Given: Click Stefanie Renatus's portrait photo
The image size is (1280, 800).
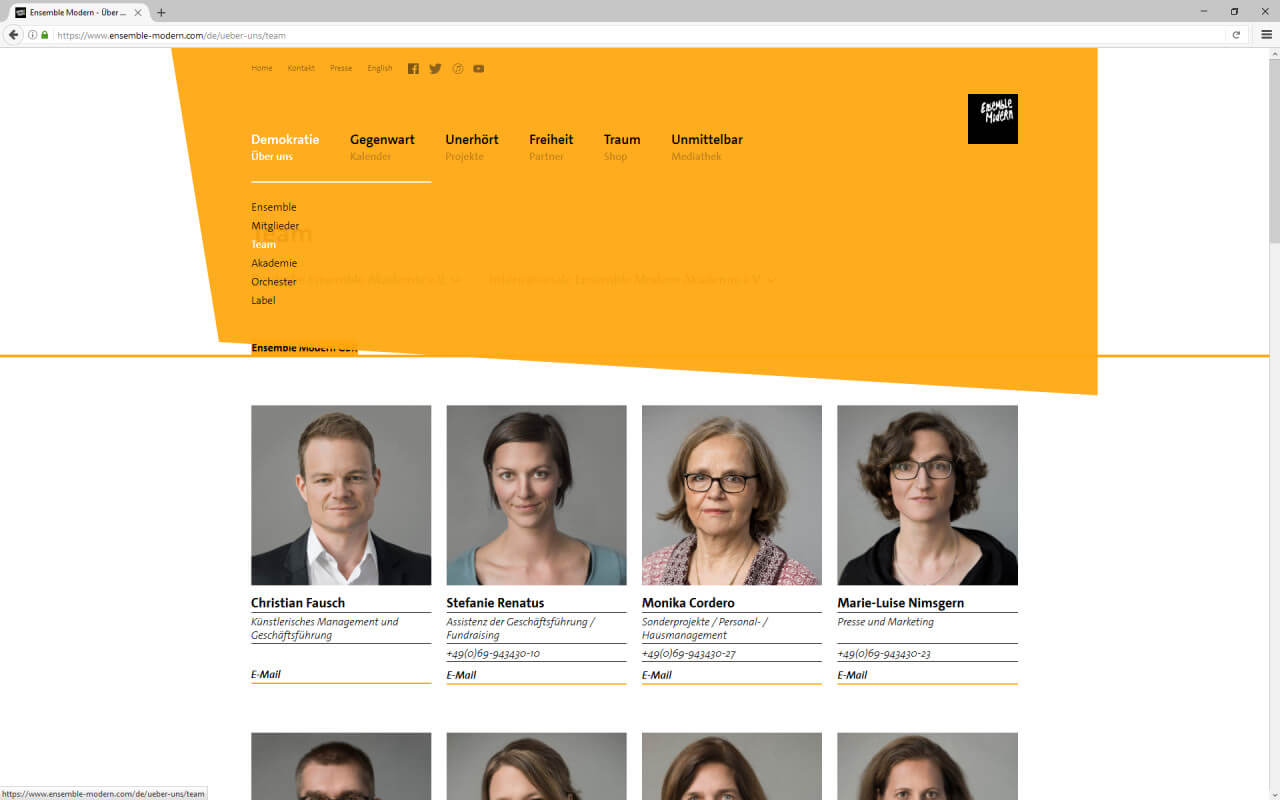Looking at the screenshot, I should (x=536, y=495).
